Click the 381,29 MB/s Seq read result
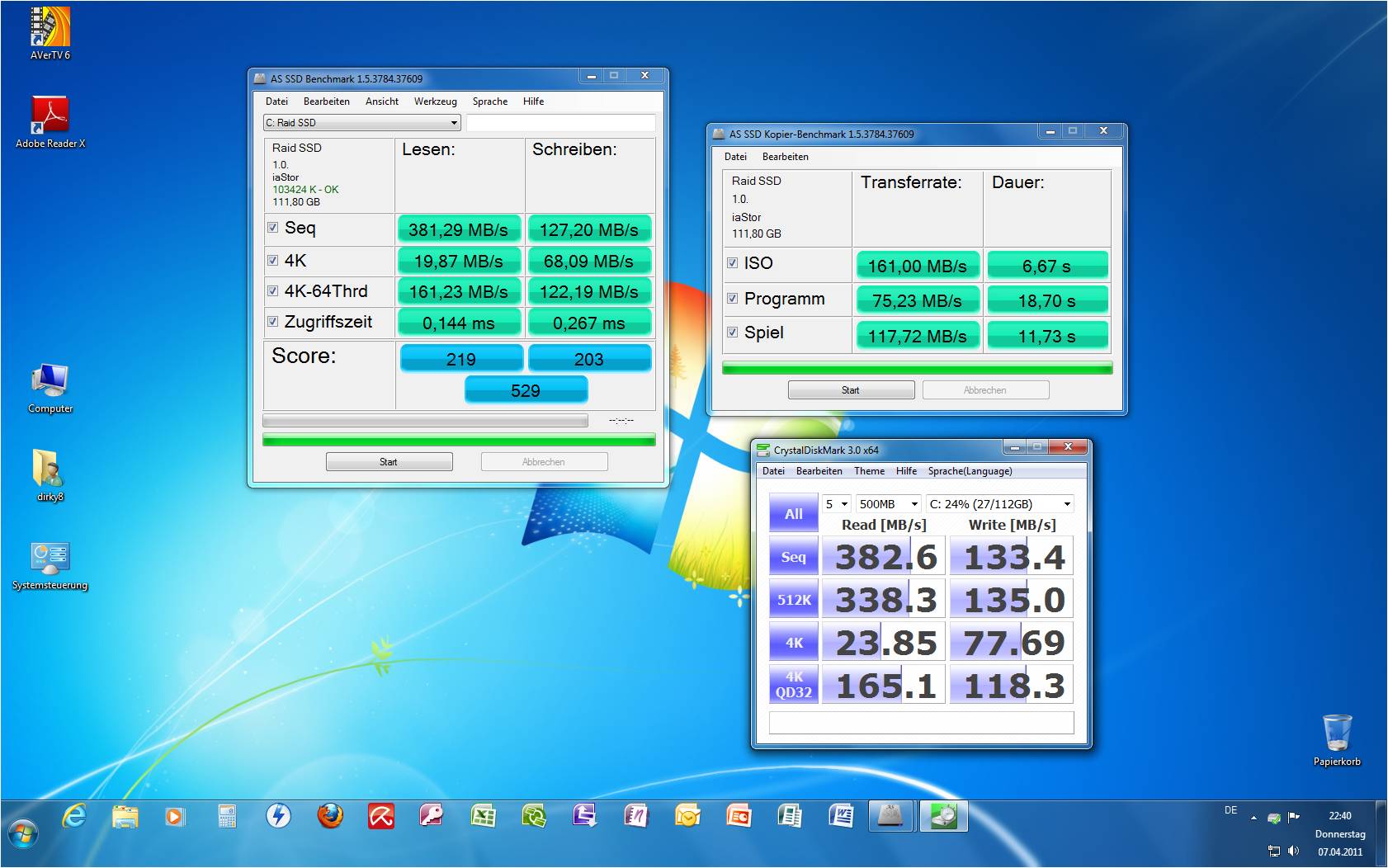Screen dimensions: 1388x868 [459, 229]
